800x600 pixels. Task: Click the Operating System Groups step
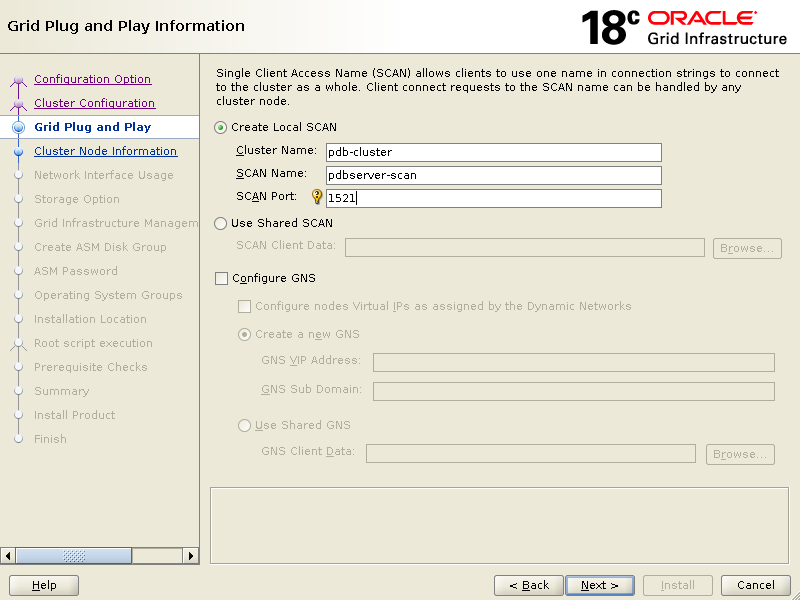(x=108, y=295)
